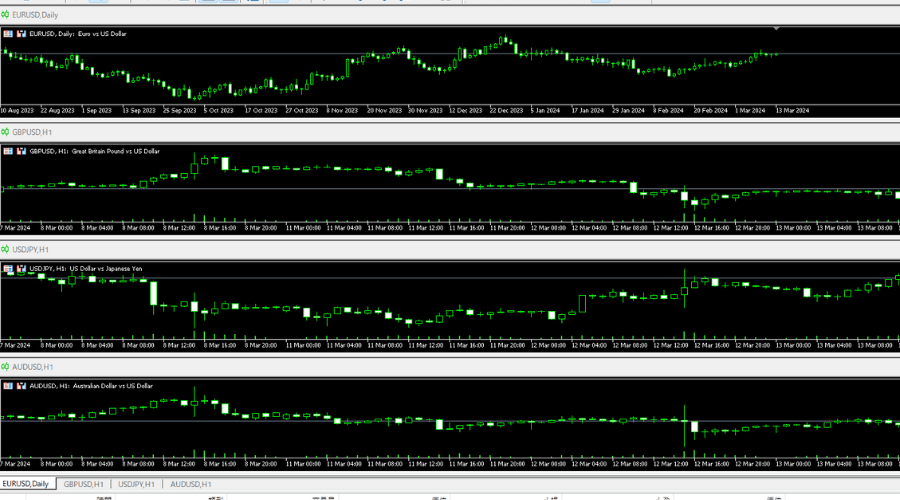
Task: Click the 13 Mar 2024 date on EURUSD axis
Action: coord(793,110)
